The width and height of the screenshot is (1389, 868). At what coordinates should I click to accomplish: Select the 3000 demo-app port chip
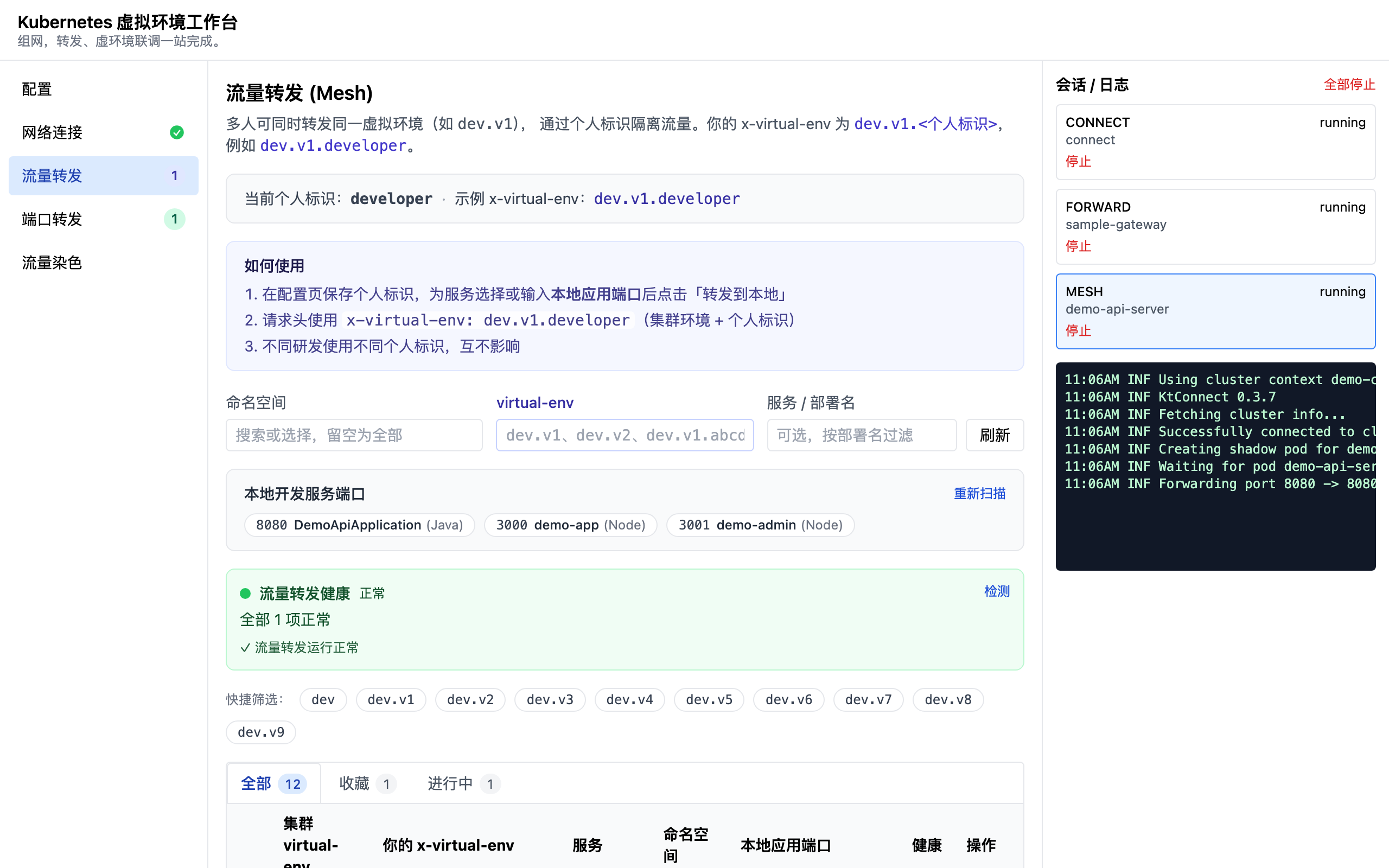coord(571,525)
